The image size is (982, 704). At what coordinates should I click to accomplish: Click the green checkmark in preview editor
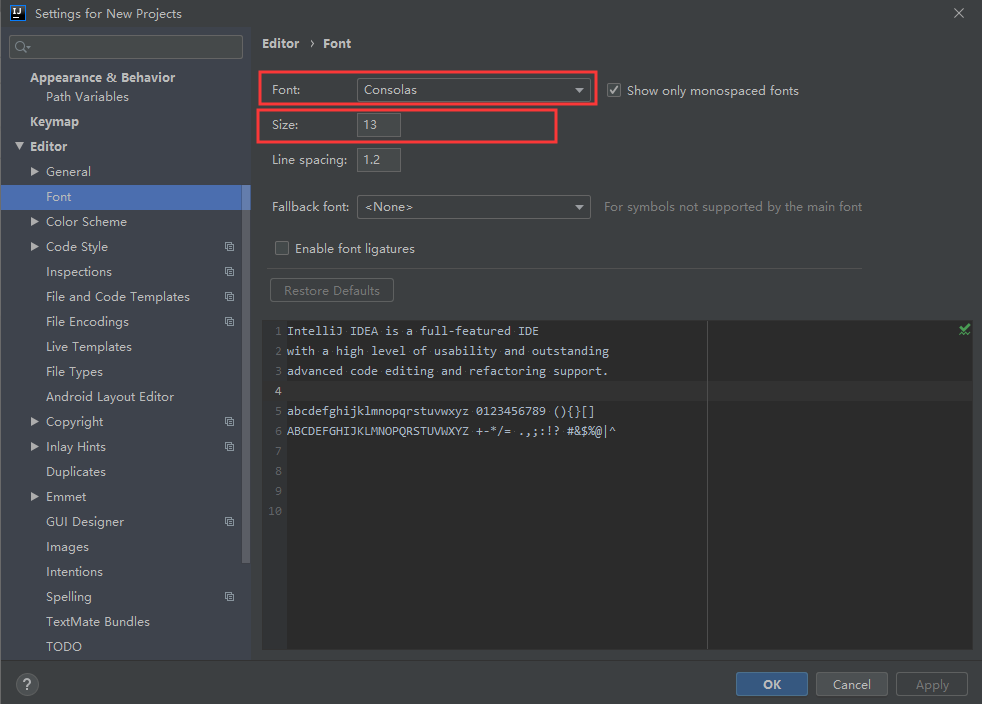(x=964, y=329)
